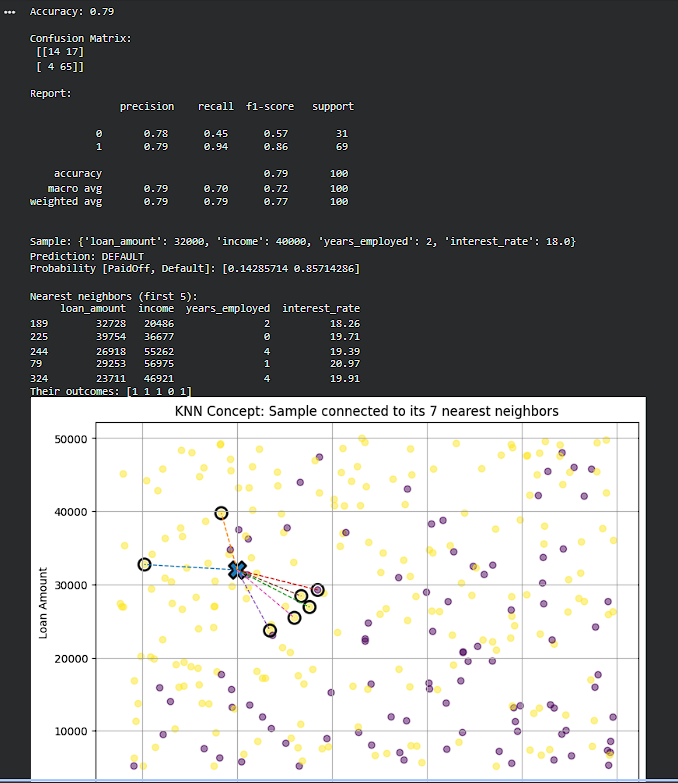The height and width of the screenshot is (783, 678).
Task: Click the KNN Concept chart title
Action: tap(366, 411)
